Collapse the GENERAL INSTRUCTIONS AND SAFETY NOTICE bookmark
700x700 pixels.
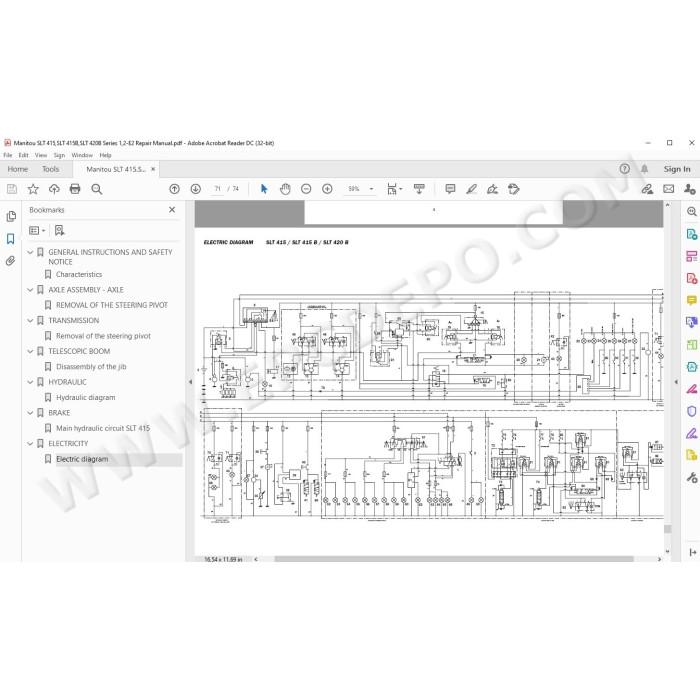(30, 252)
